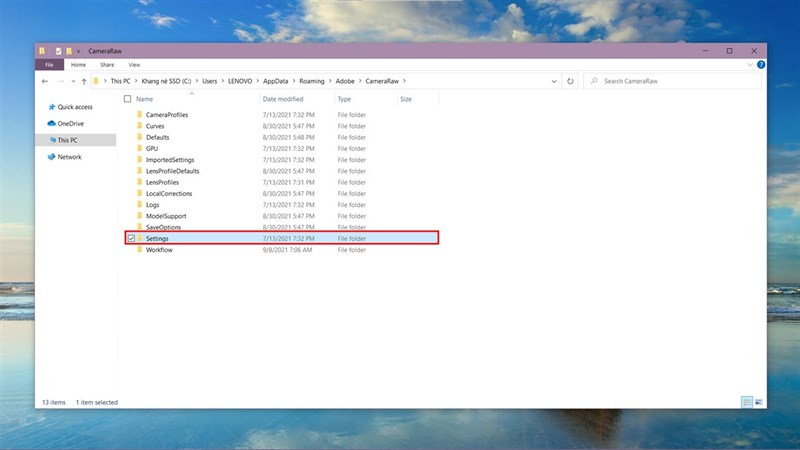Click the Workflow folder icon

pos(139,249)
